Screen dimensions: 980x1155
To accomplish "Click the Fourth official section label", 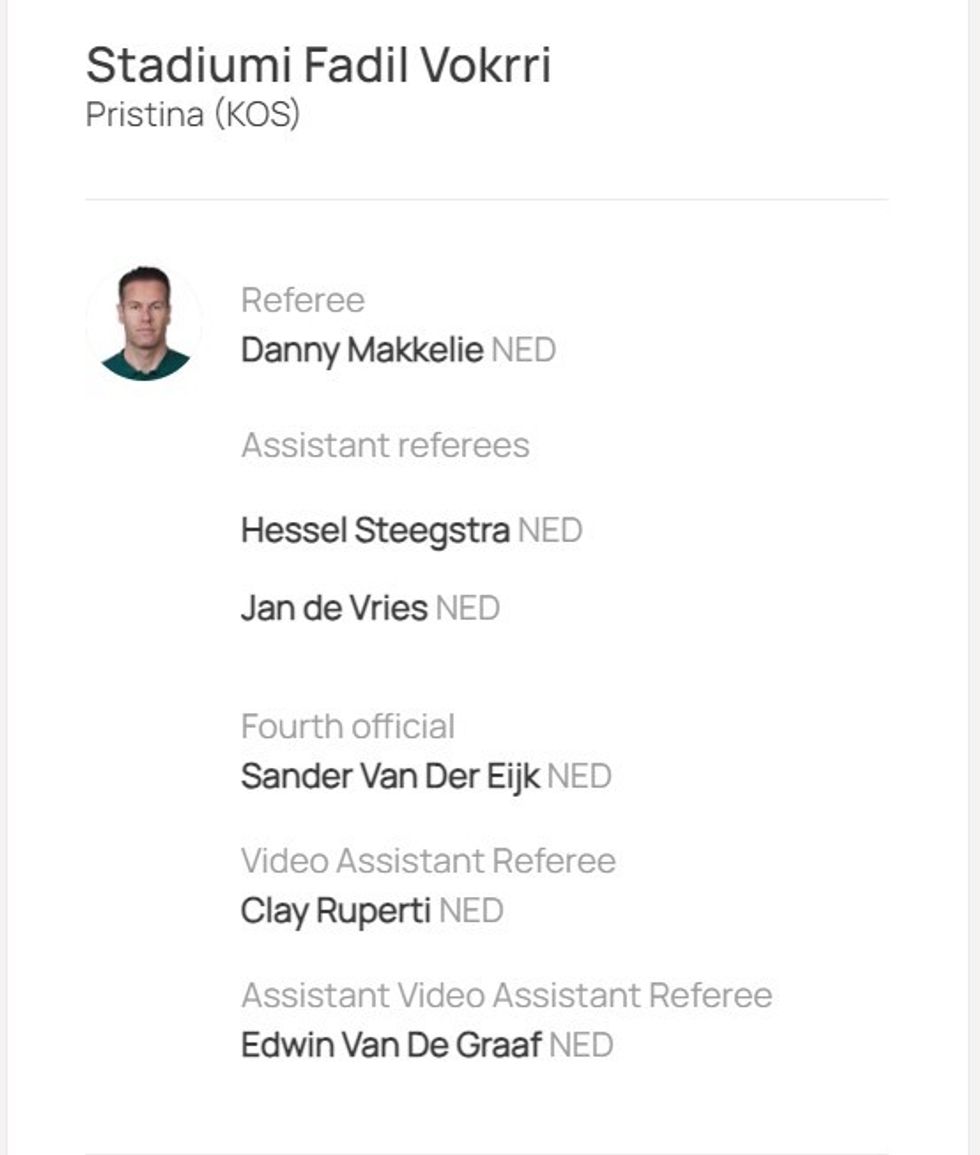I will (348, 726).
